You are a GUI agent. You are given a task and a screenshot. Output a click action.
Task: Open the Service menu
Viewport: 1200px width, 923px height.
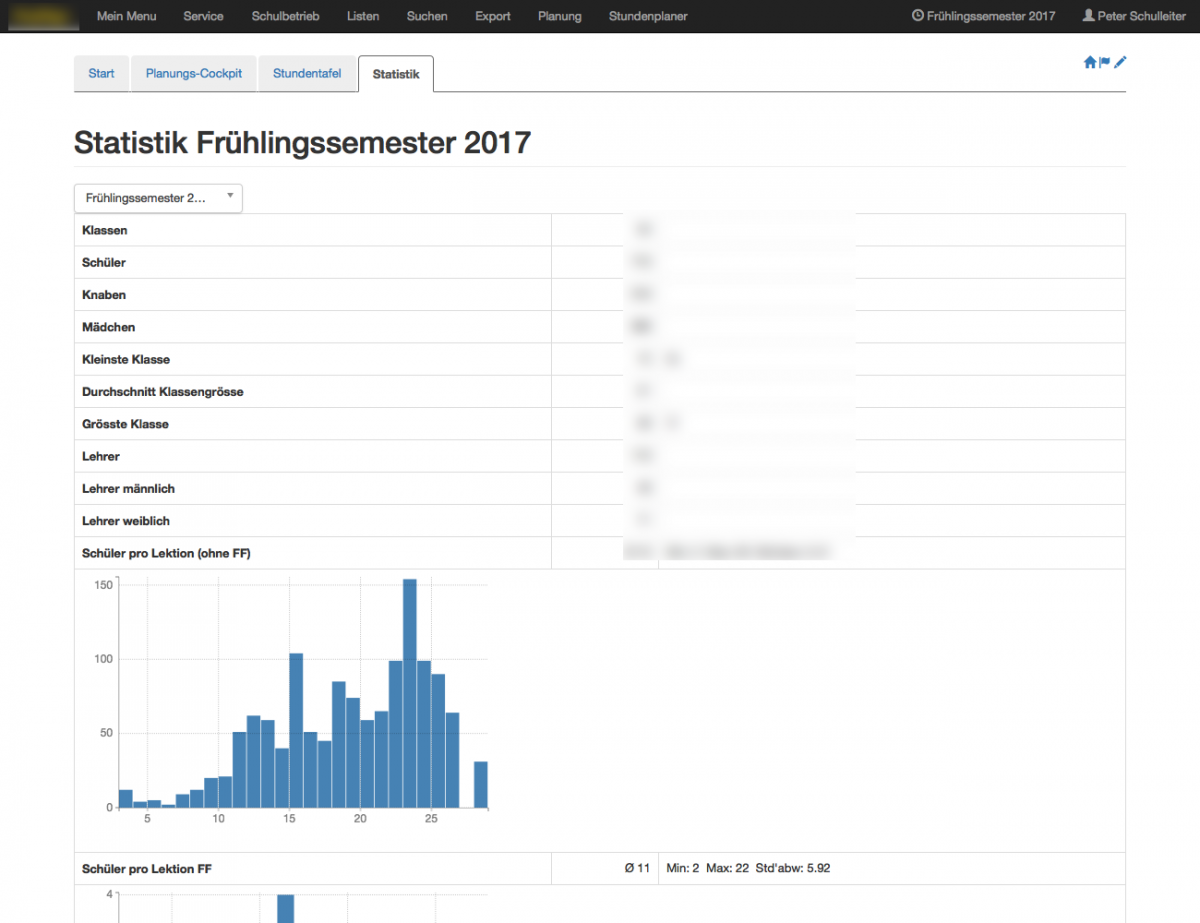tap(204, 16)
